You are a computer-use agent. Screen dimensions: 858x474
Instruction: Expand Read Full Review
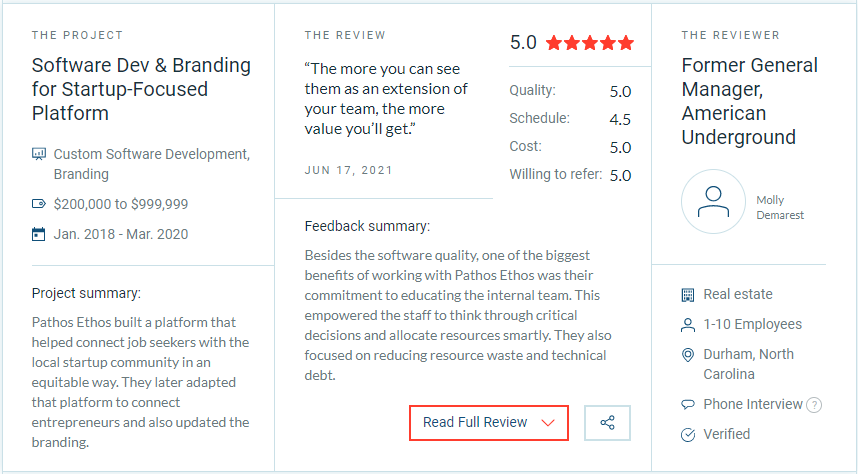click(489, 423)
